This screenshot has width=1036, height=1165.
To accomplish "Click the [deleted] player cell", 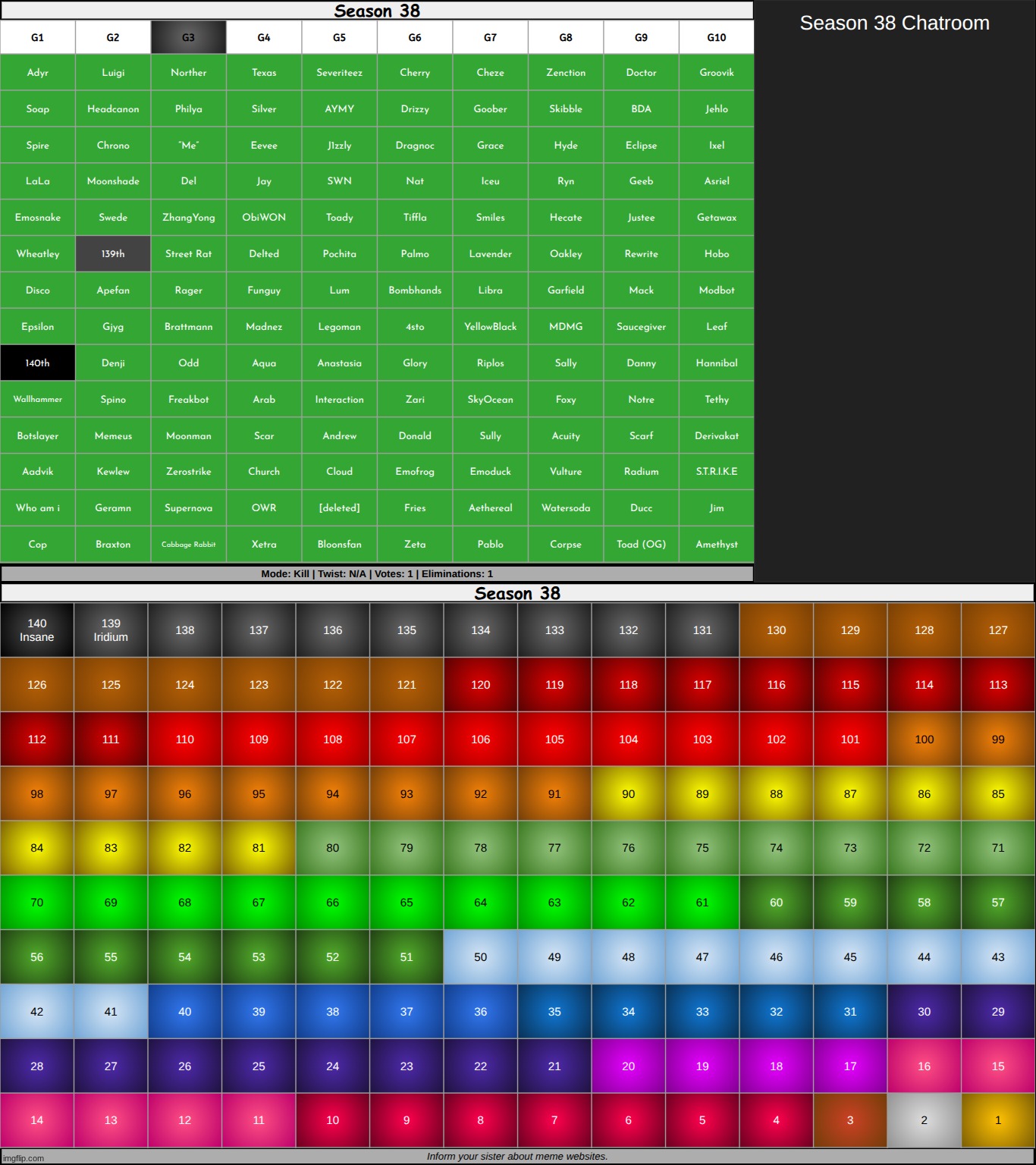I will 339,508.
